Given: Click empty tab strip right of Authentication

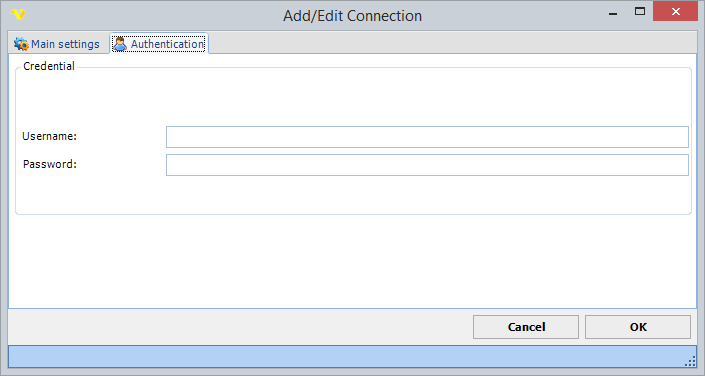Looking at the screenshot, I should click(452, 43).
